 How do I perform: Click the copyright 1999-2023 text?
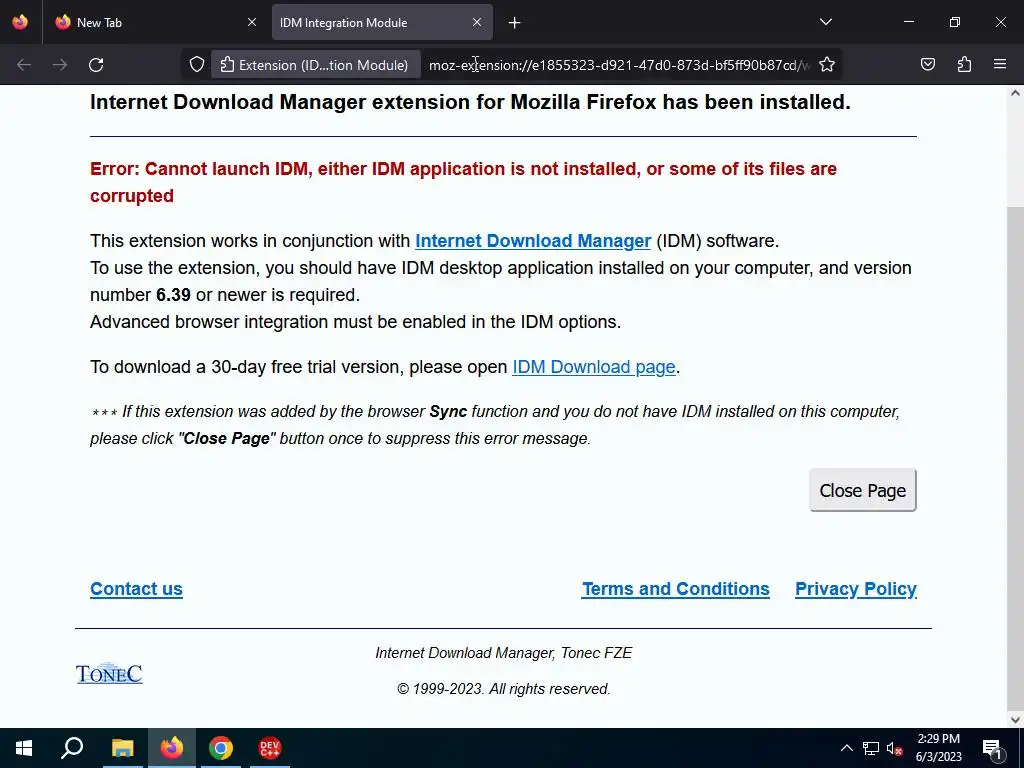(x=504, y=689)
